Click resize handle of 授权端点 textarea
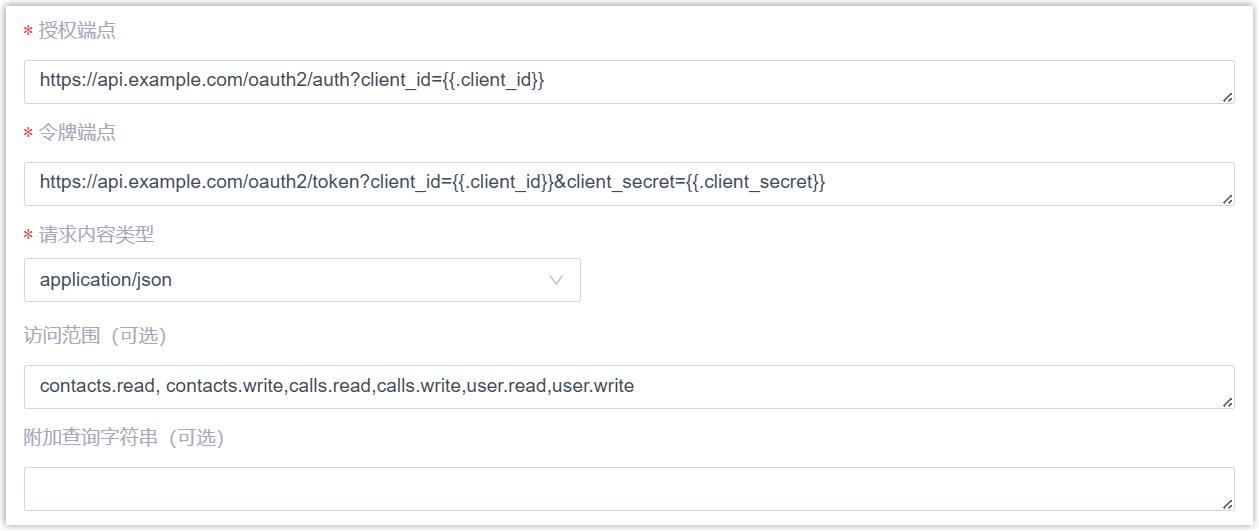 click(x=1227, y=96)
